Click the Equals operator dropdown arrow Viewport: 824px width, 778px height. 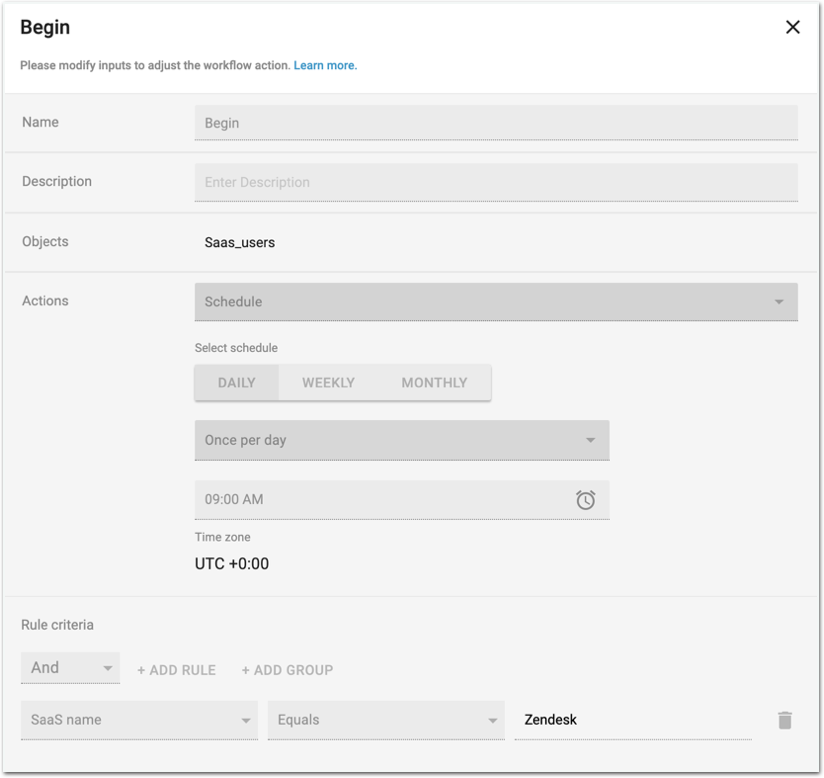pos(493,720)
